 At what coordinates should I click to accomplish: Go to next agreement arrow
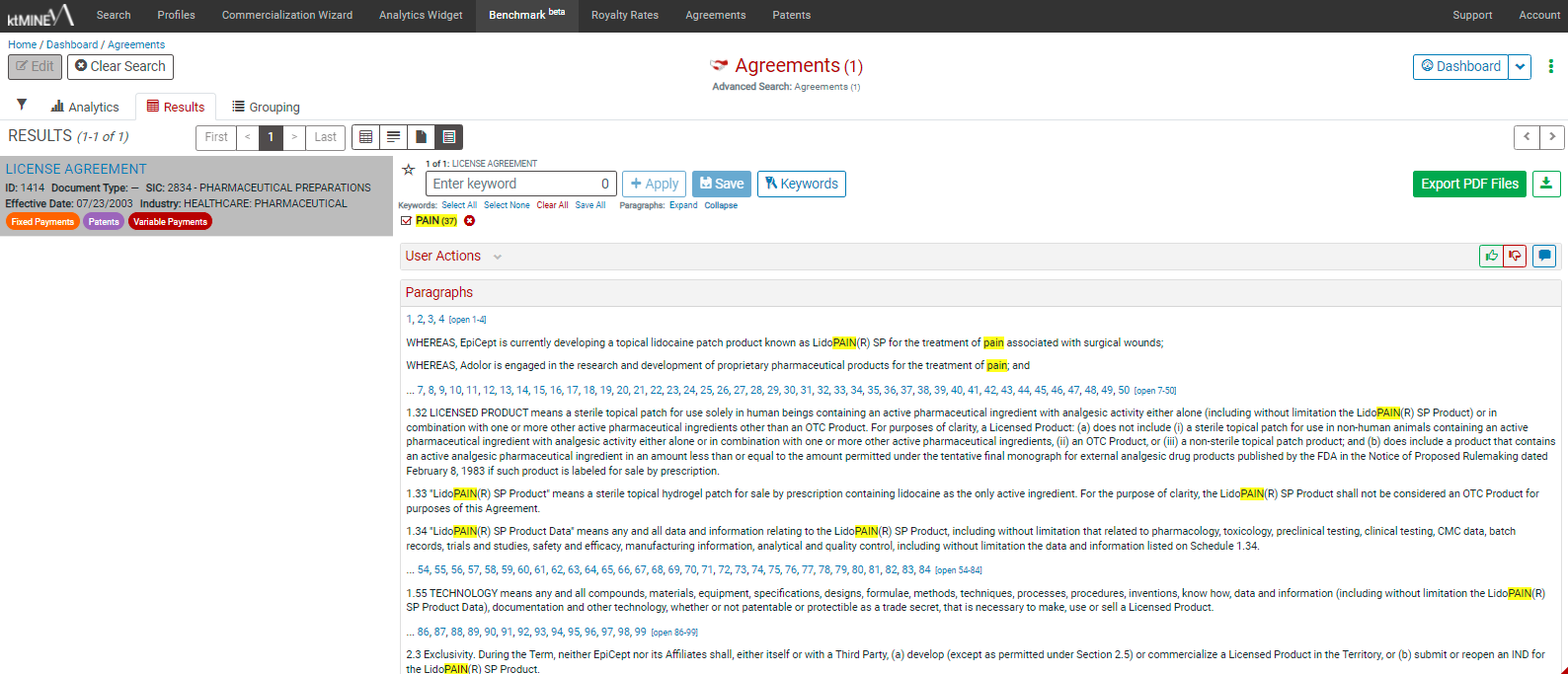tap(1552, 137)
